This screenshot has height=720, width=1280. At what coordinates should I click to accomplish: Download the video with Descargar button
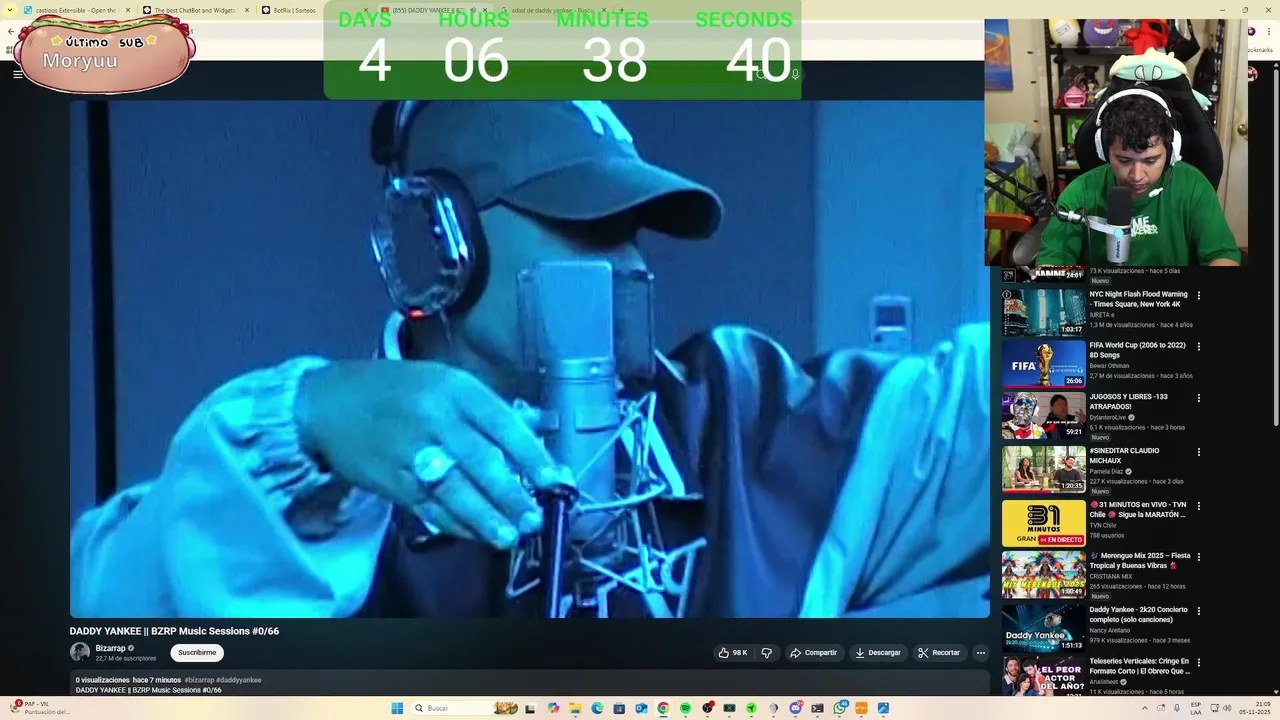[x=877, y=653]
